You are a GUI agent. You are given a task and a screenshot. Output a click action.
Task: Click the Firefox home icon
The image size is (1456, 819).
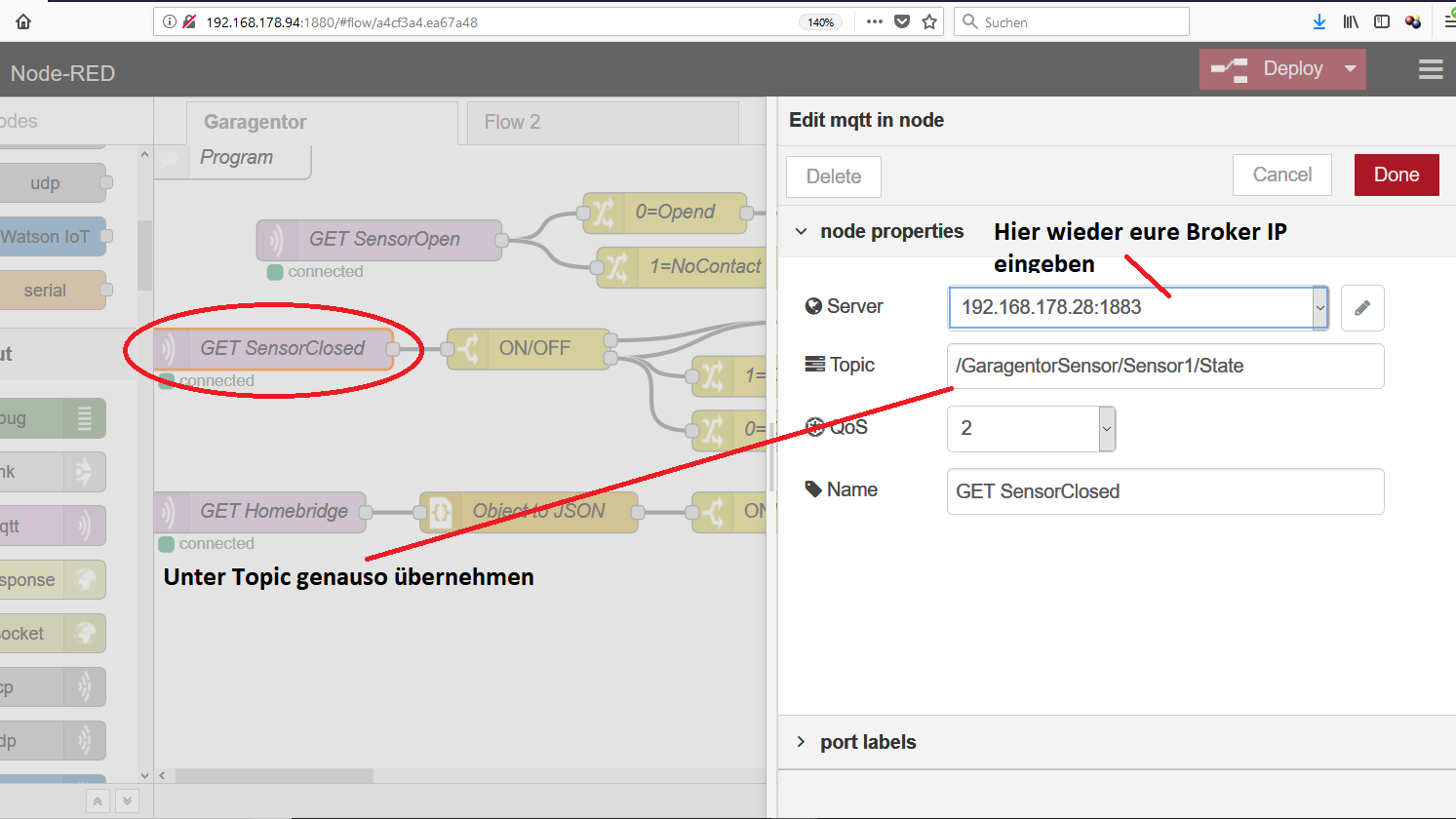tap(23, 21)
